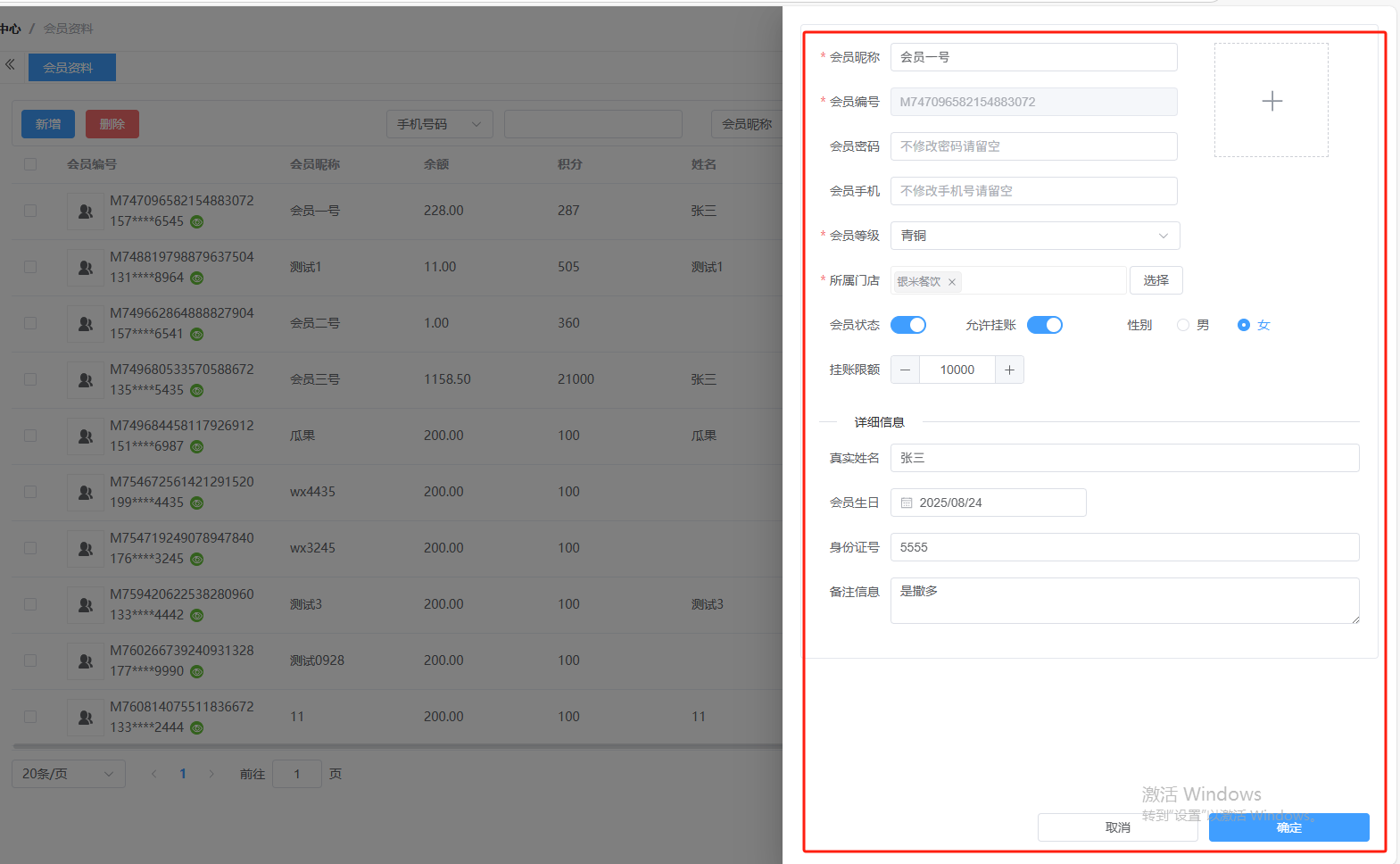Click the minus stepper for 挂账限额
The image size is (1400, 864).
[905, 370]
